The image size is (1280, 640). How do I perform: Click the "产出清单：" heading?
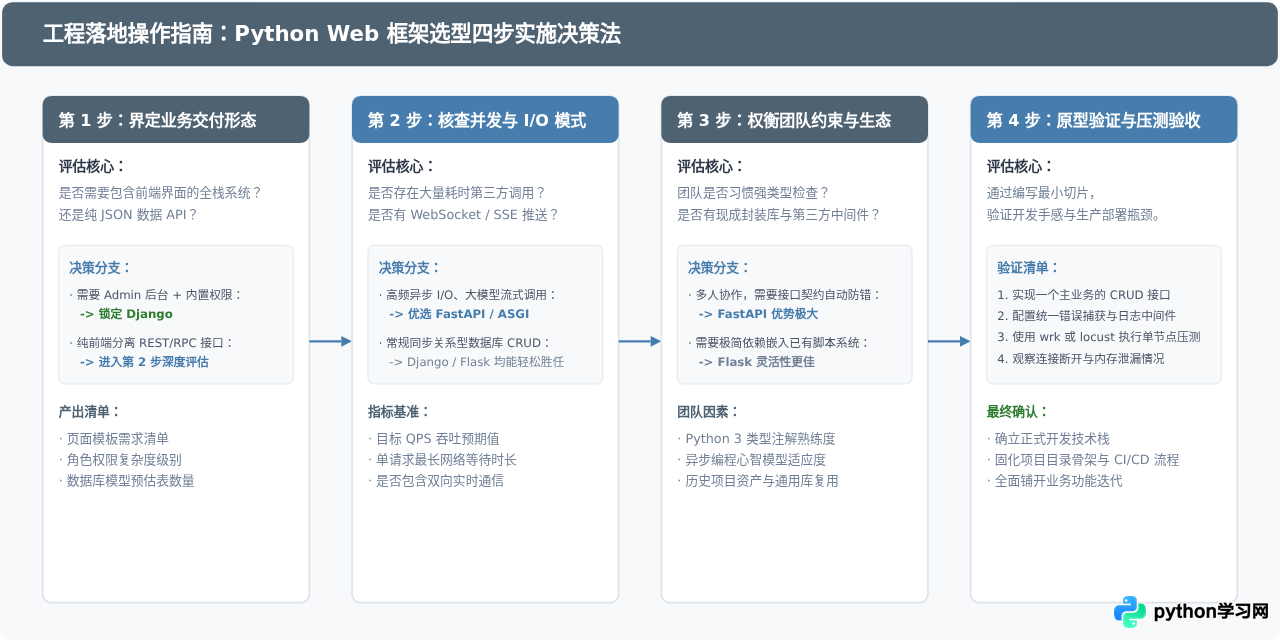[89, 411]
